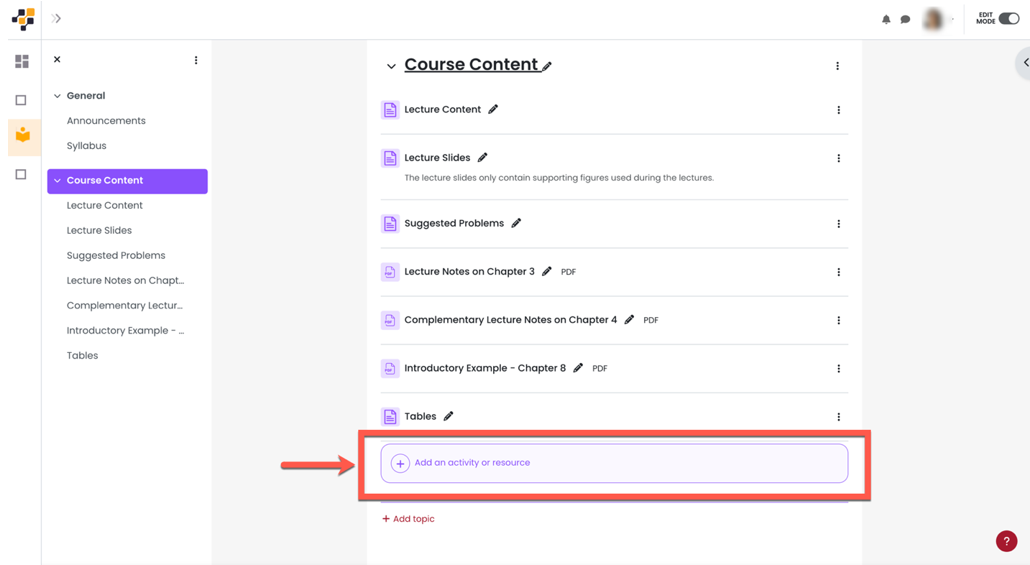Open the messages chat bubble icon
1030x565 pixels.
pyautogui.click(x=905, y=19)
